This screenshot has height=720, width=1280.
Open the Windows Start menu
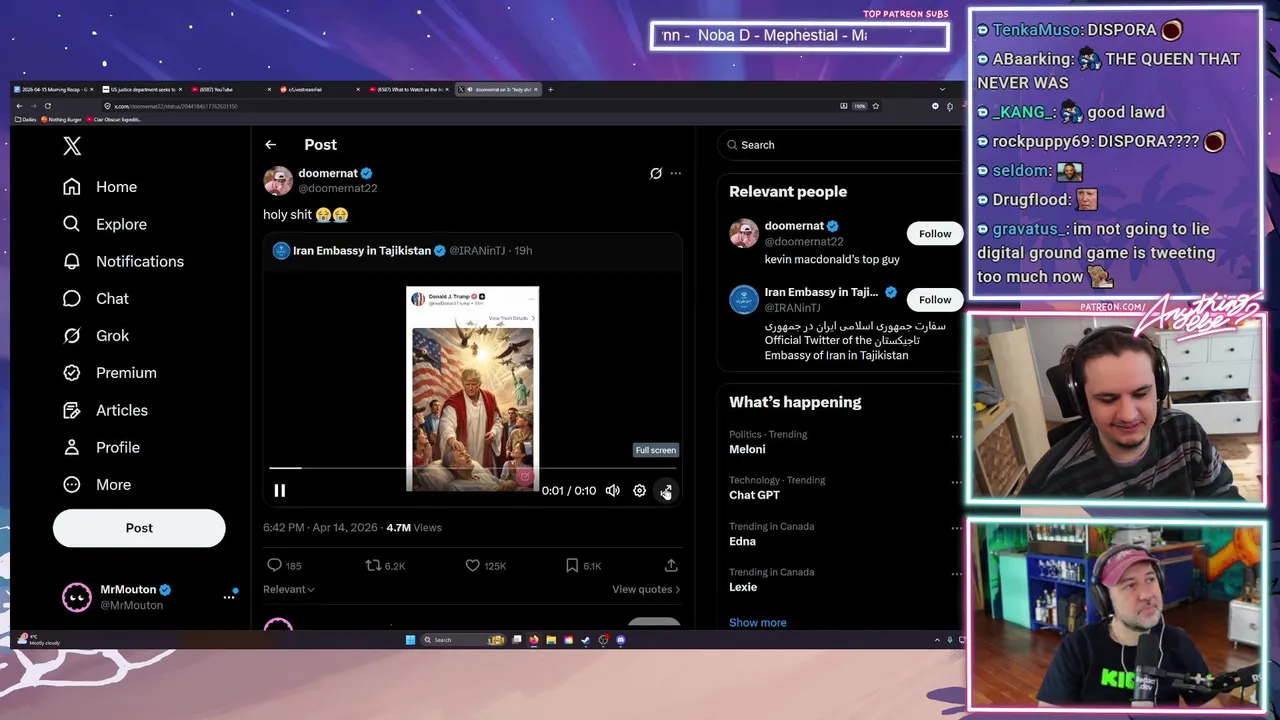pyautogui.click(x=410, y=640)
